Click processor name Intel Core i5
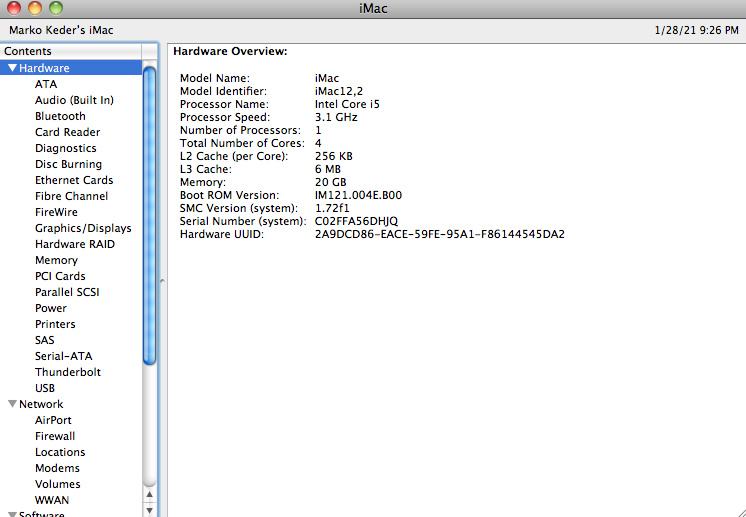746x517 pixels. coord(347,104)
